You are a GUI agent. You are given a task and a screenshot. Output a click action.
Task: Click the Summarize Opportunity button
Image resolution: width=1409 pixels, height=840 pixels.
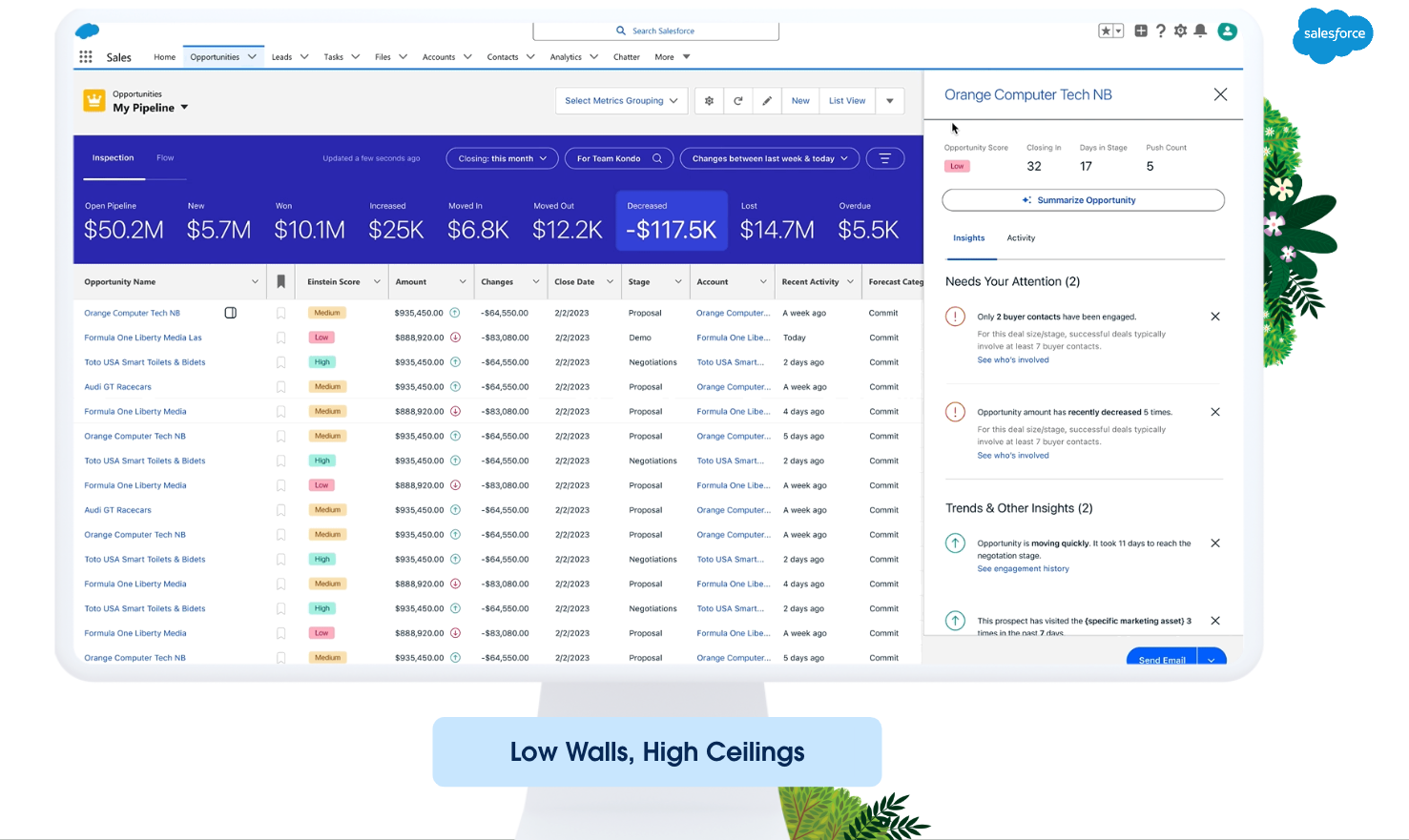[x=1083, y=200]
